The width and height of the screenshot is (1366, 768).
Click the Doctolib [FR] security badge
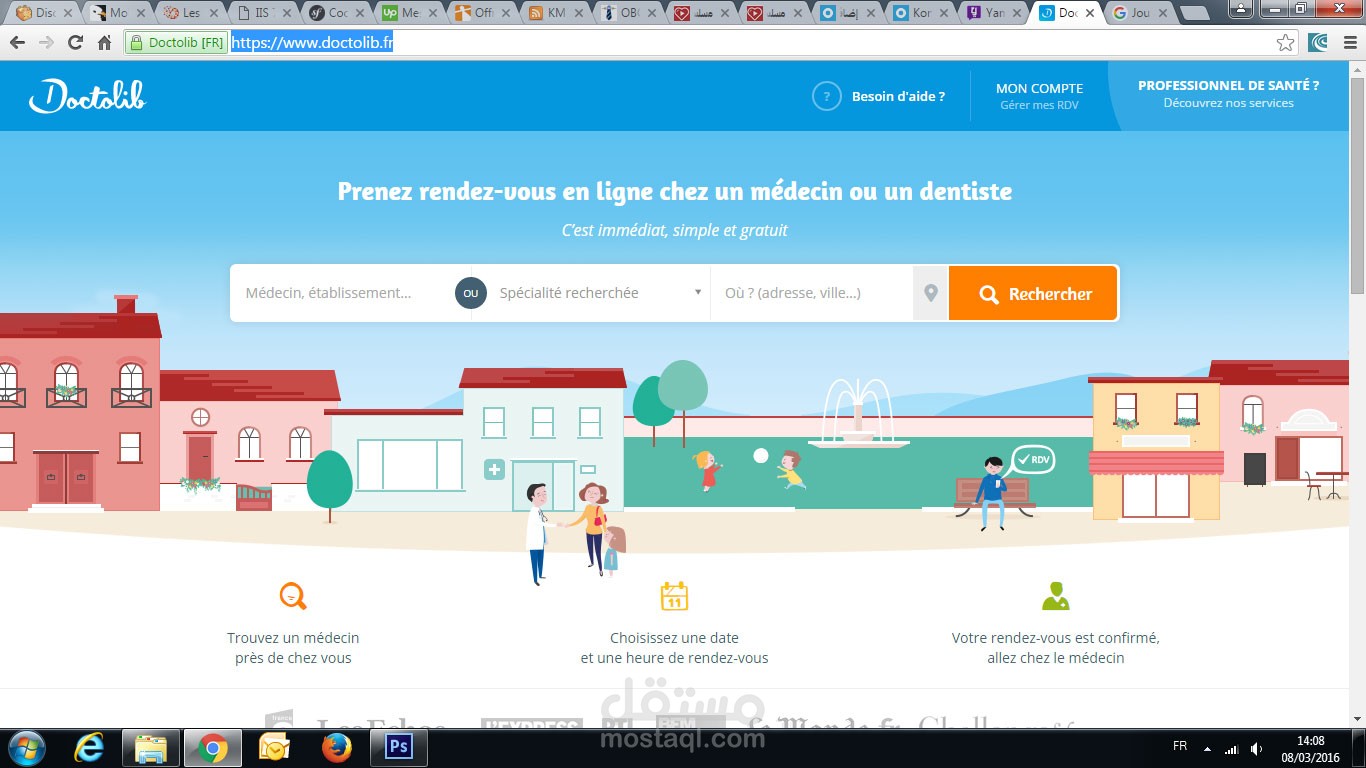[176, 43]
